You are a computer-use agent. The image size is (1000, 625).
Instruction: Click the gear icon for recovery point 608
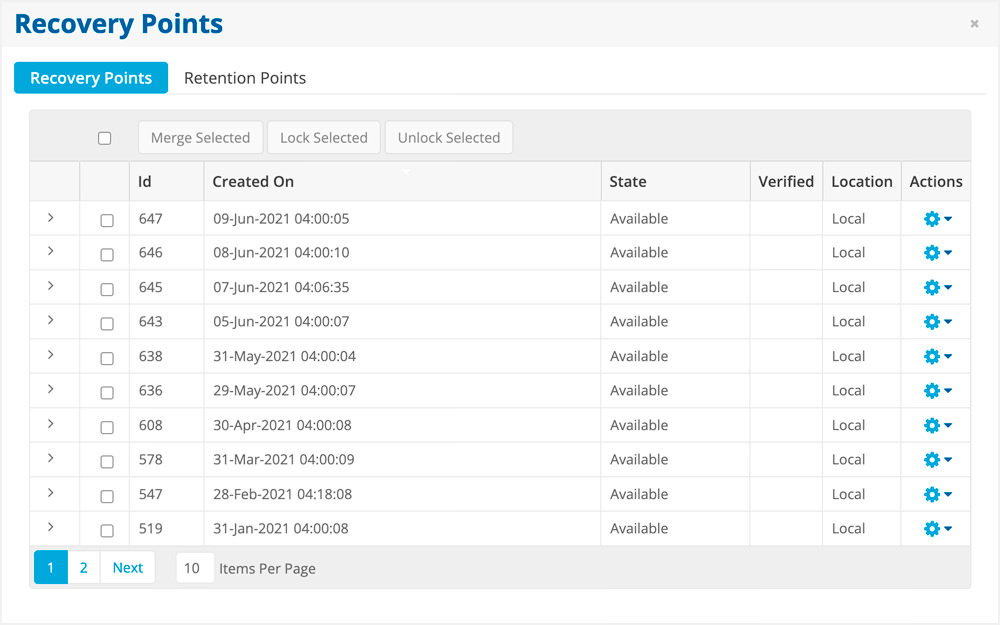(x=936, y=426)
